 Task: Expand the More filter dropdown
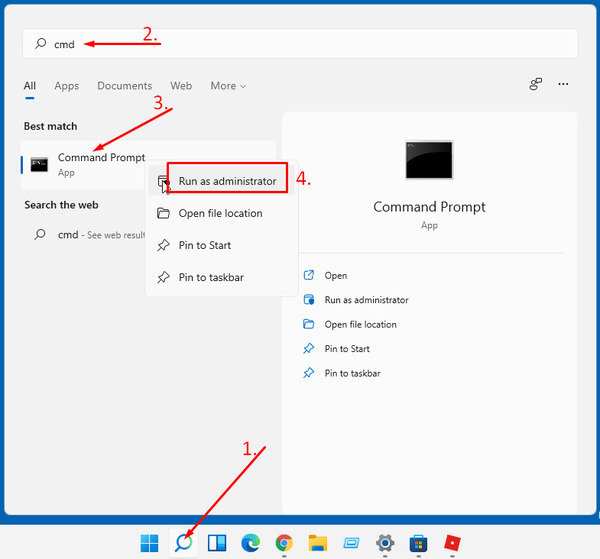[x=228, y=86]
